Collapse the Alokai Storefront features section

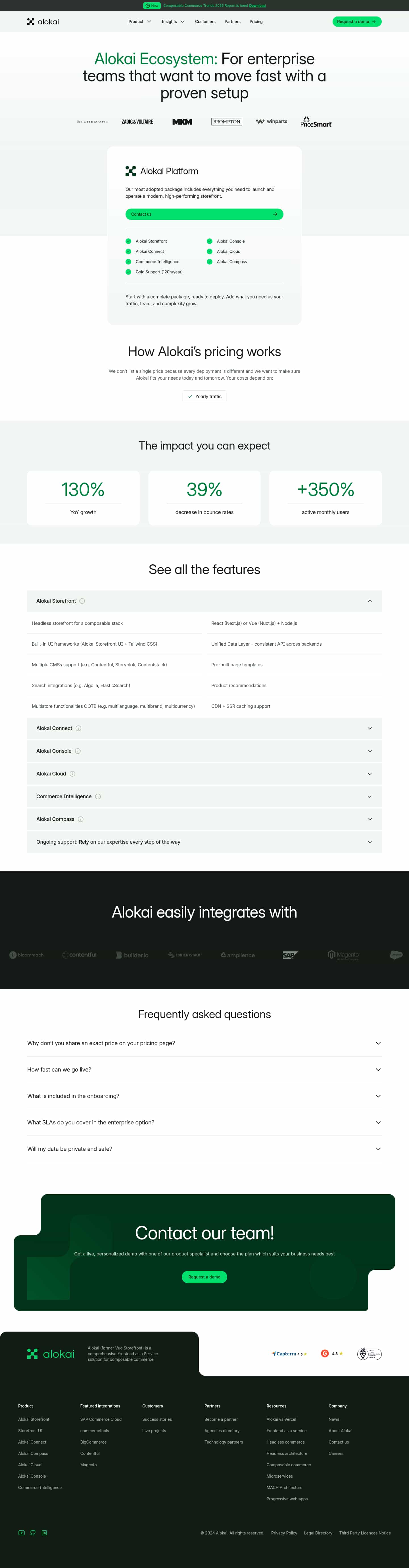pos(370,601)
